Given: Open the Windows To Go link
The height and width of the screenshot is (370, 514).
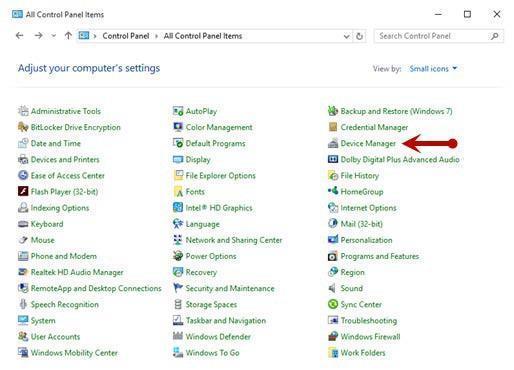Looking at the screenshot, I should pyautogui.click(x=212, y=353).
